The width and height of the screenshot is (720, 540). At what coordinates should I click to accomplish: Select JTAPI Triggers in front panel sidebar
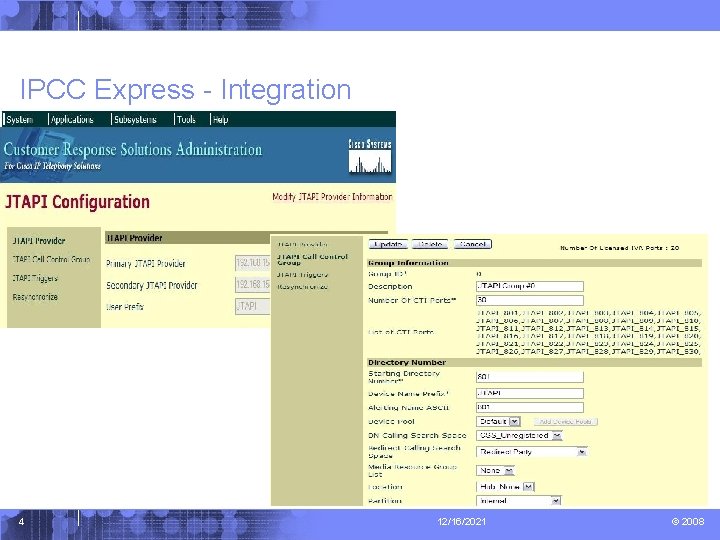[302, 275]
